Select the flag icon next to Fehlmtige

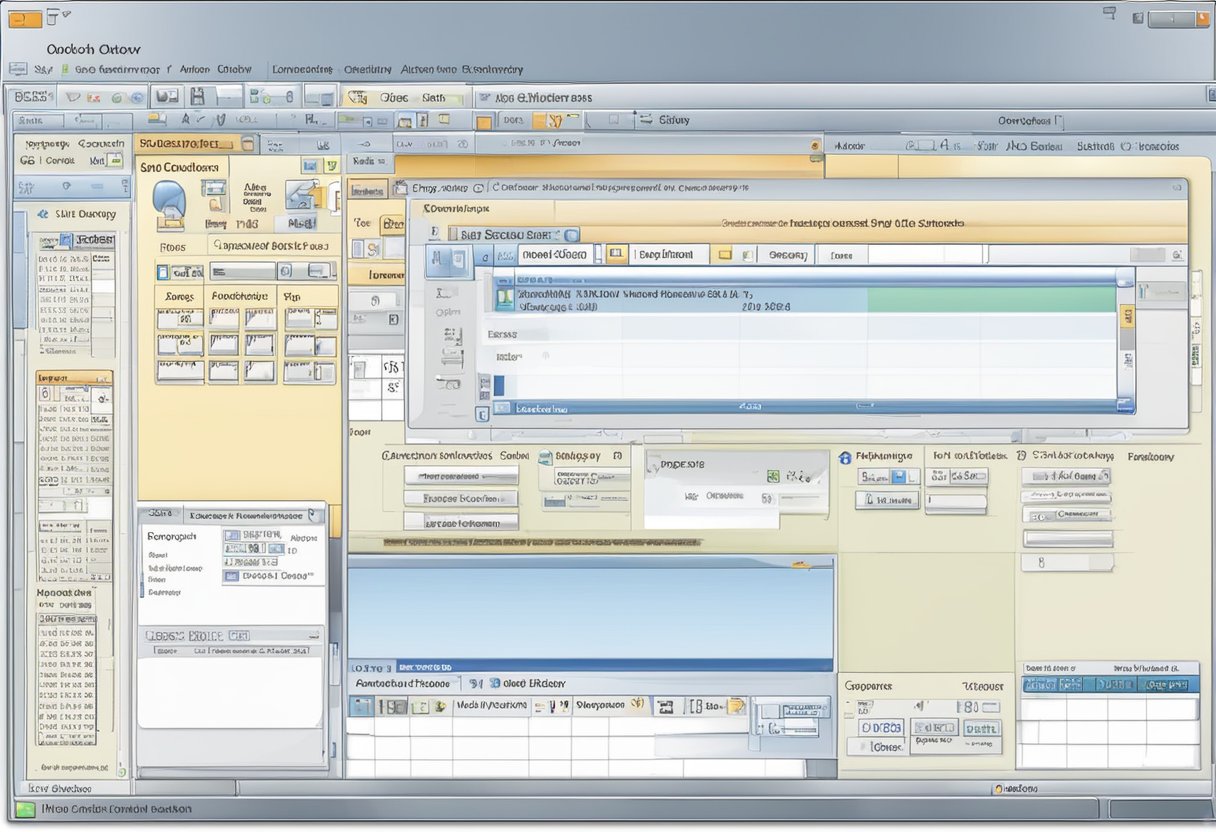tap(847, 456)
